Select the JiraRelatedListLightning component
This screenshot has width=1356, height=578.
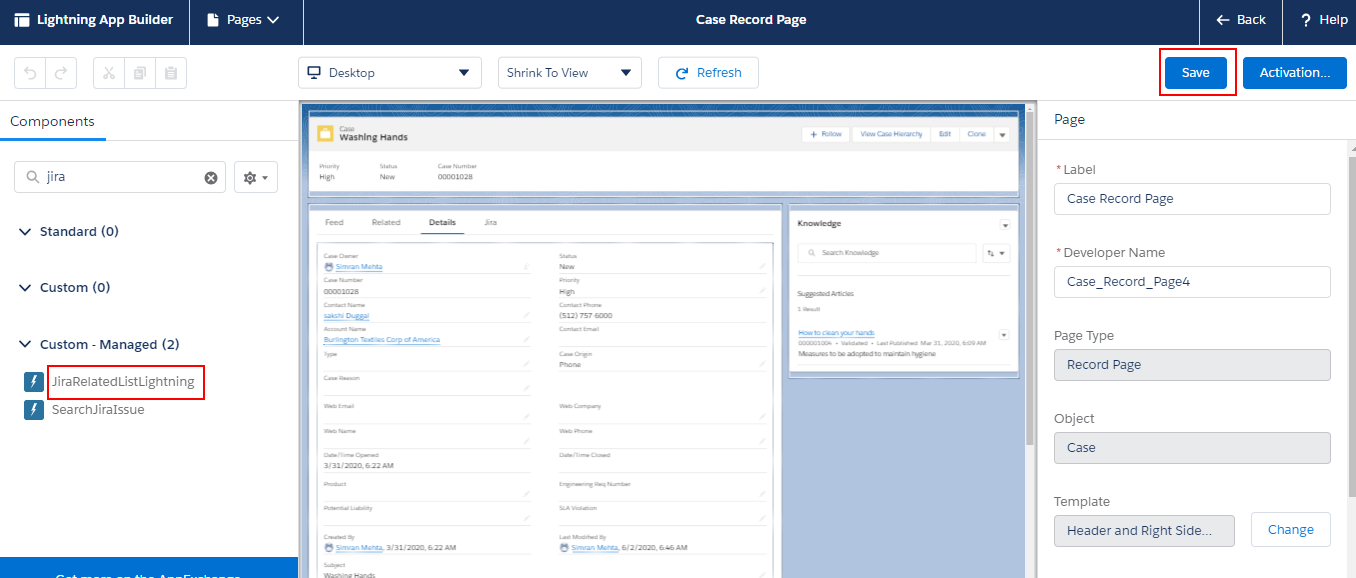point(123,382)
